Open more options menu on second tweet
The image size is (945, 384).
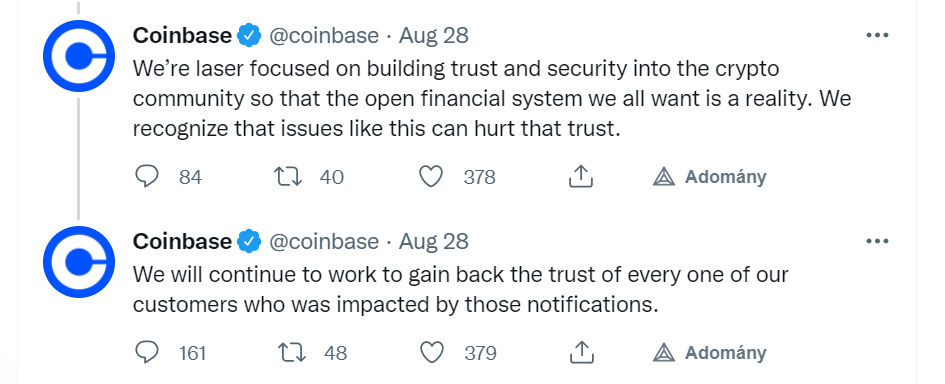click(877, 242)
